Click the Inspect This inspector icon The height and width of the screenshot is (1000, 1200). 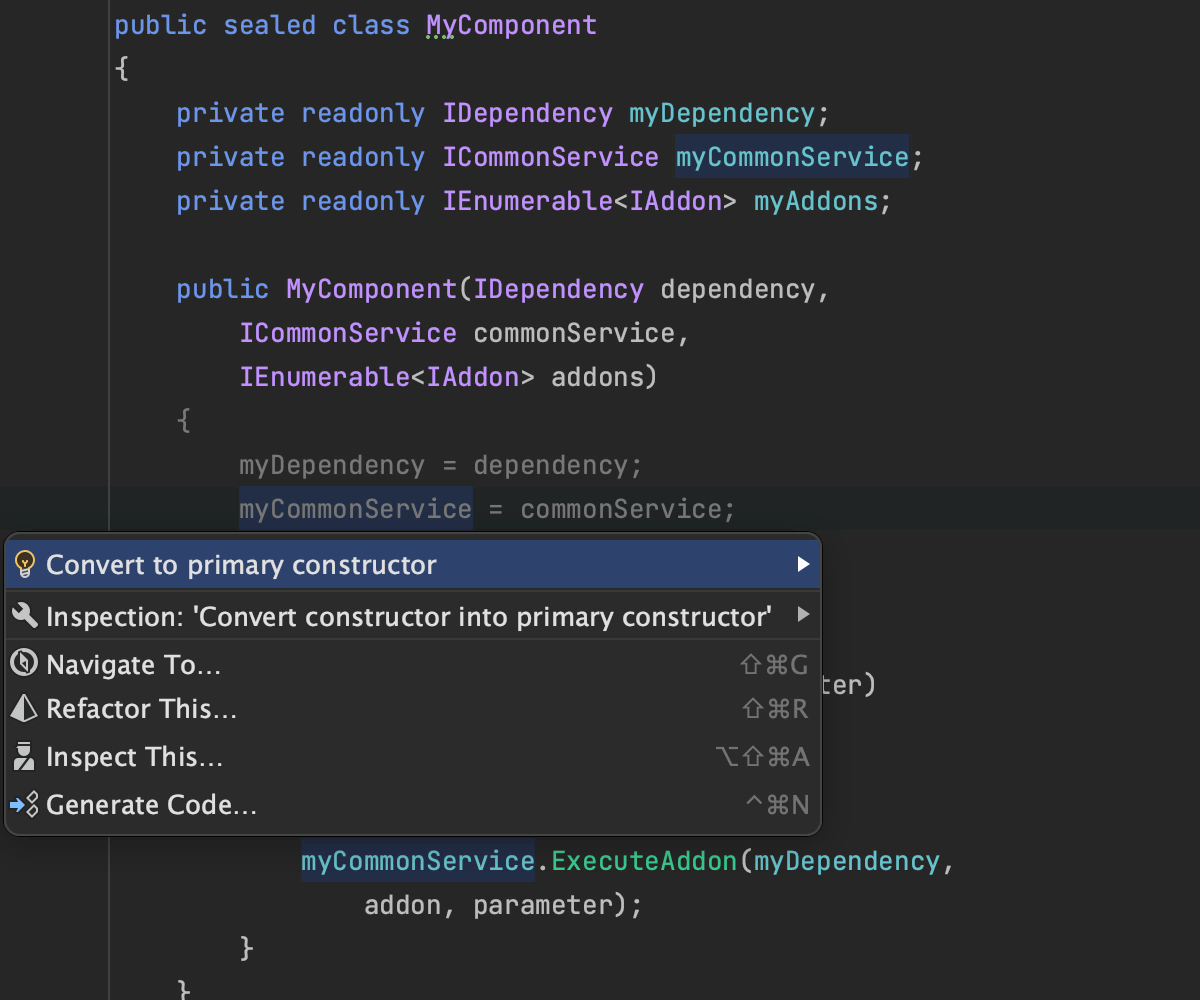click(25, 757)
